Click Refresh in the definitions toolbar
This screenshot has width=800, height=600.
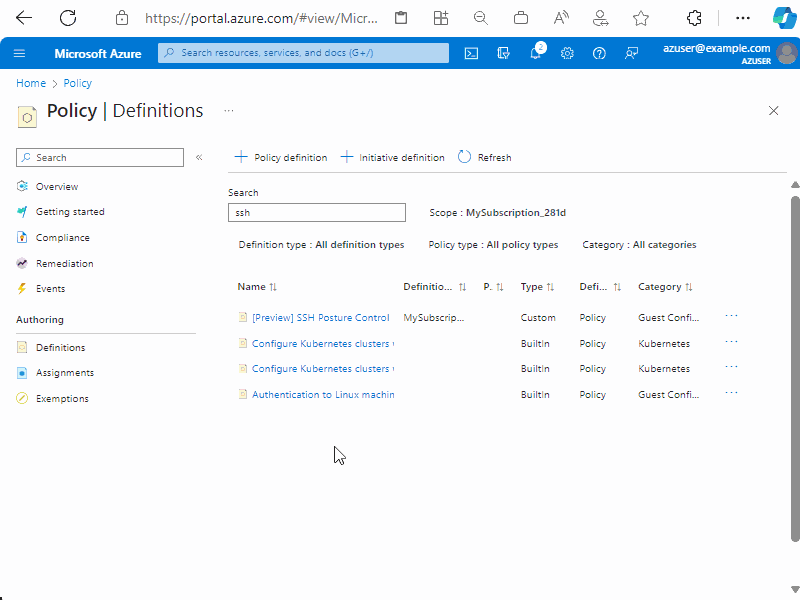coord(484,157)
